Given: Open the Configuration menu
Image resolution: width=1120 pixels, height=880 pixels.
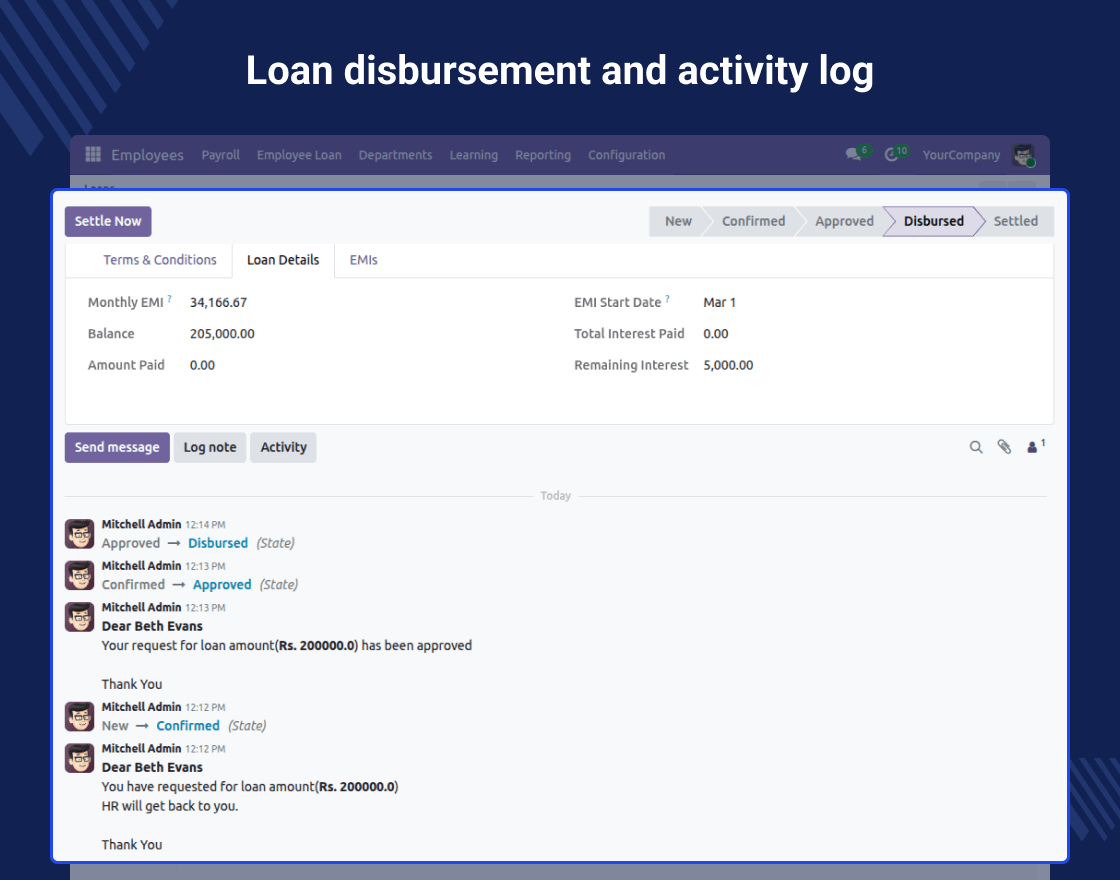Looking at the screenshot, I should tap(626, 155).
